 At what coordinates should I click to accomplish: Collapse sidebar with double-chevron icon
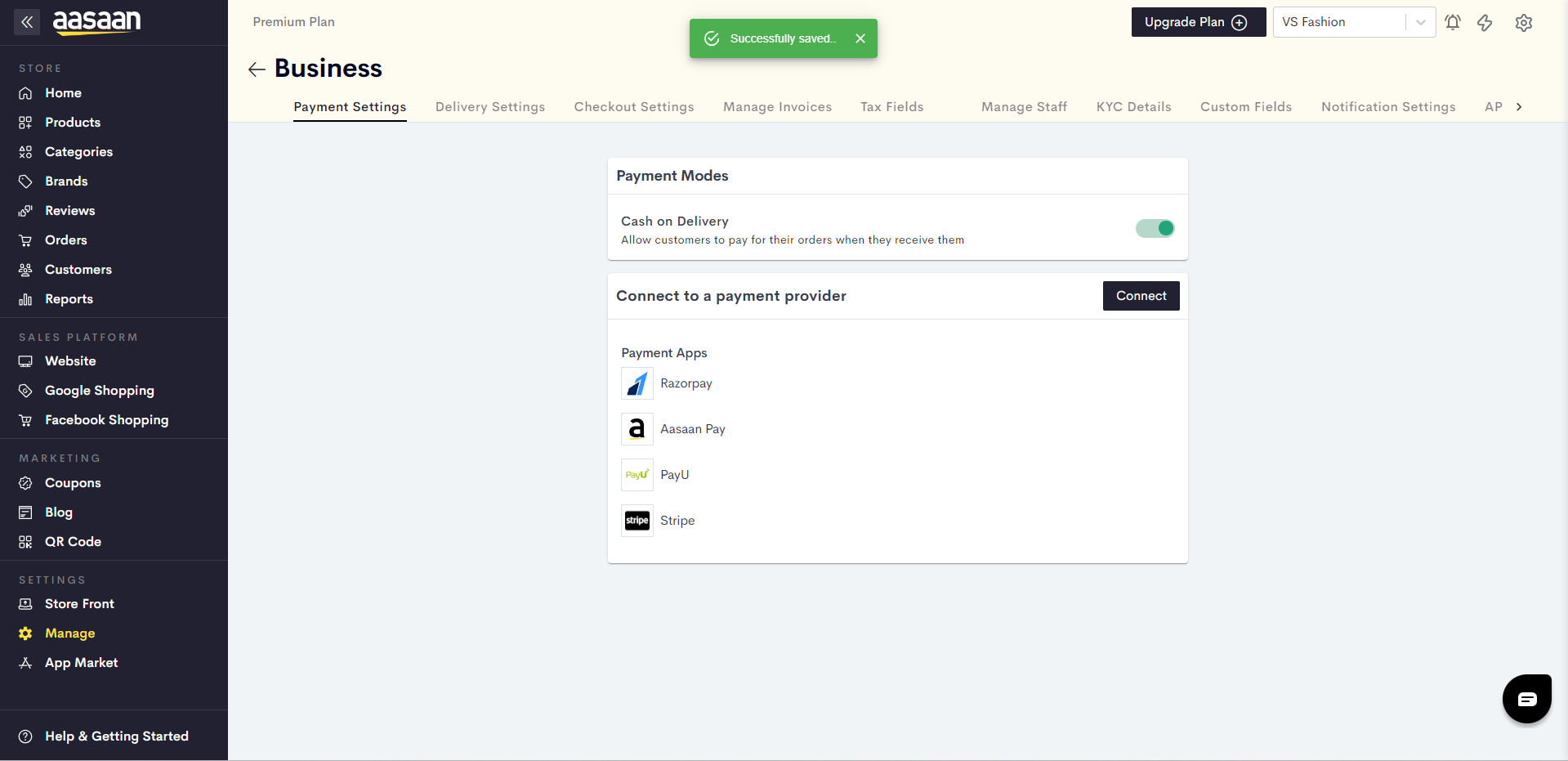tap(27, 22)
